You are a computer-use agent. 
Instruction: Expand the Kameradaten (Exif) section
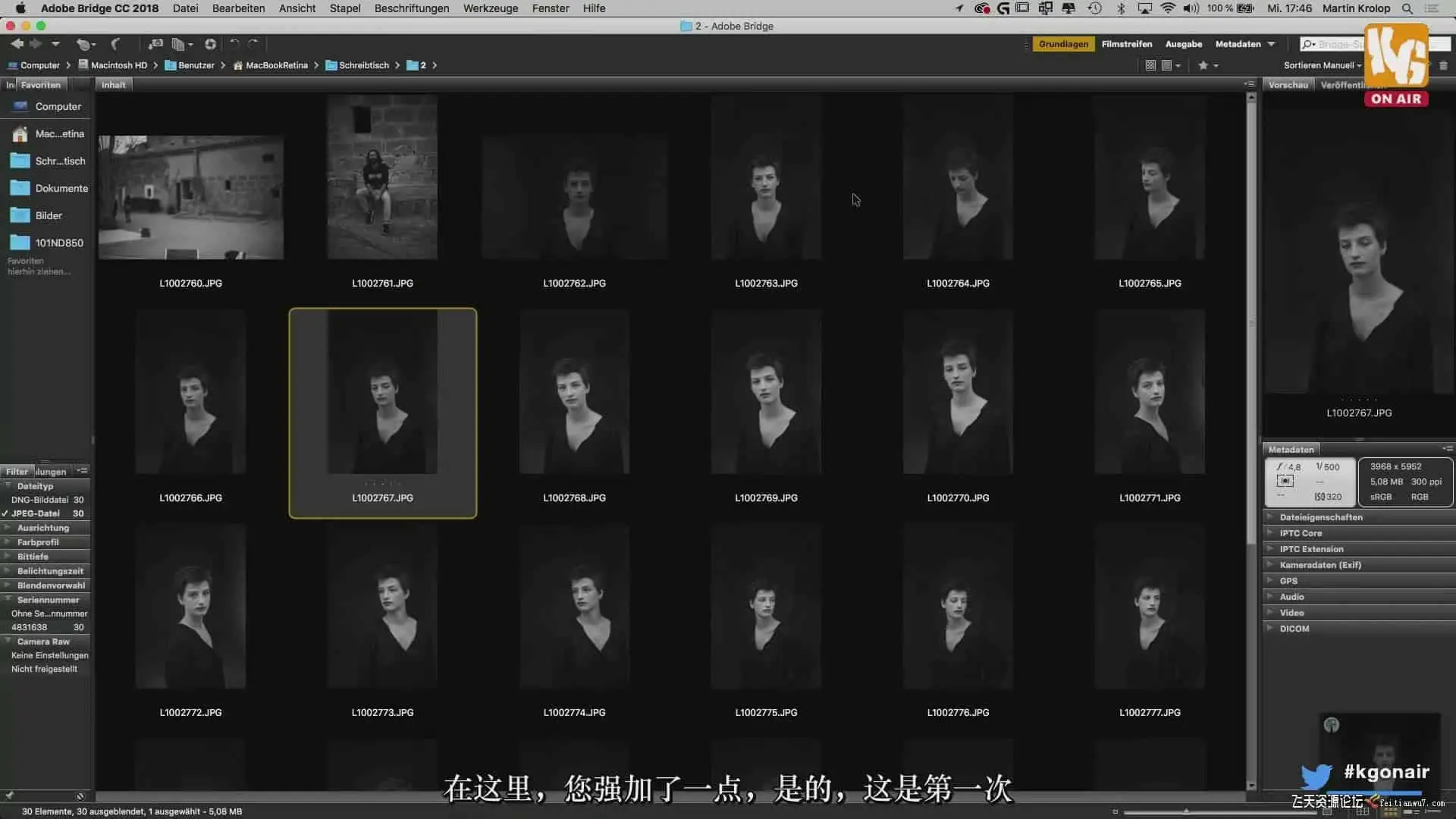pos(1319,565)
